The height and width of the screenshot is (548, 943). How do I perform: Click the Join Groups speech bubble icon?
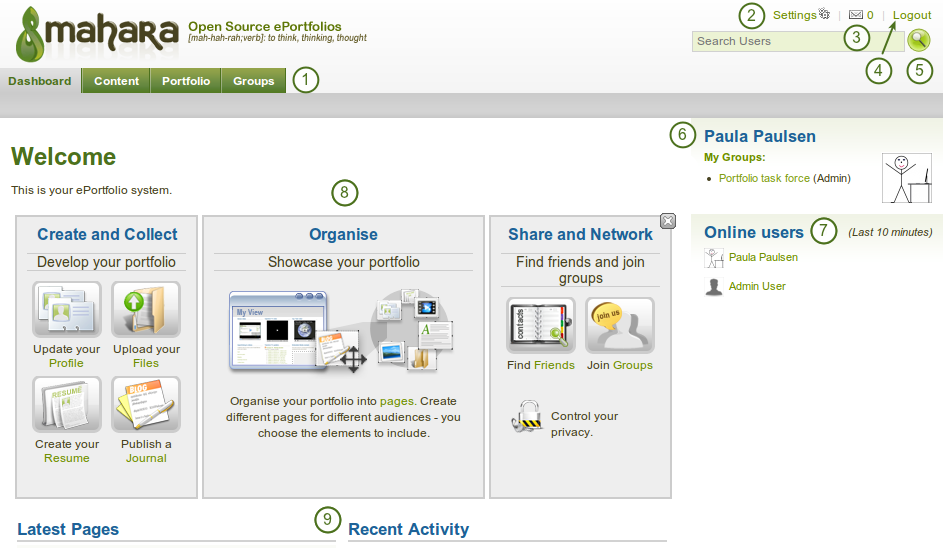click(619, 326)
